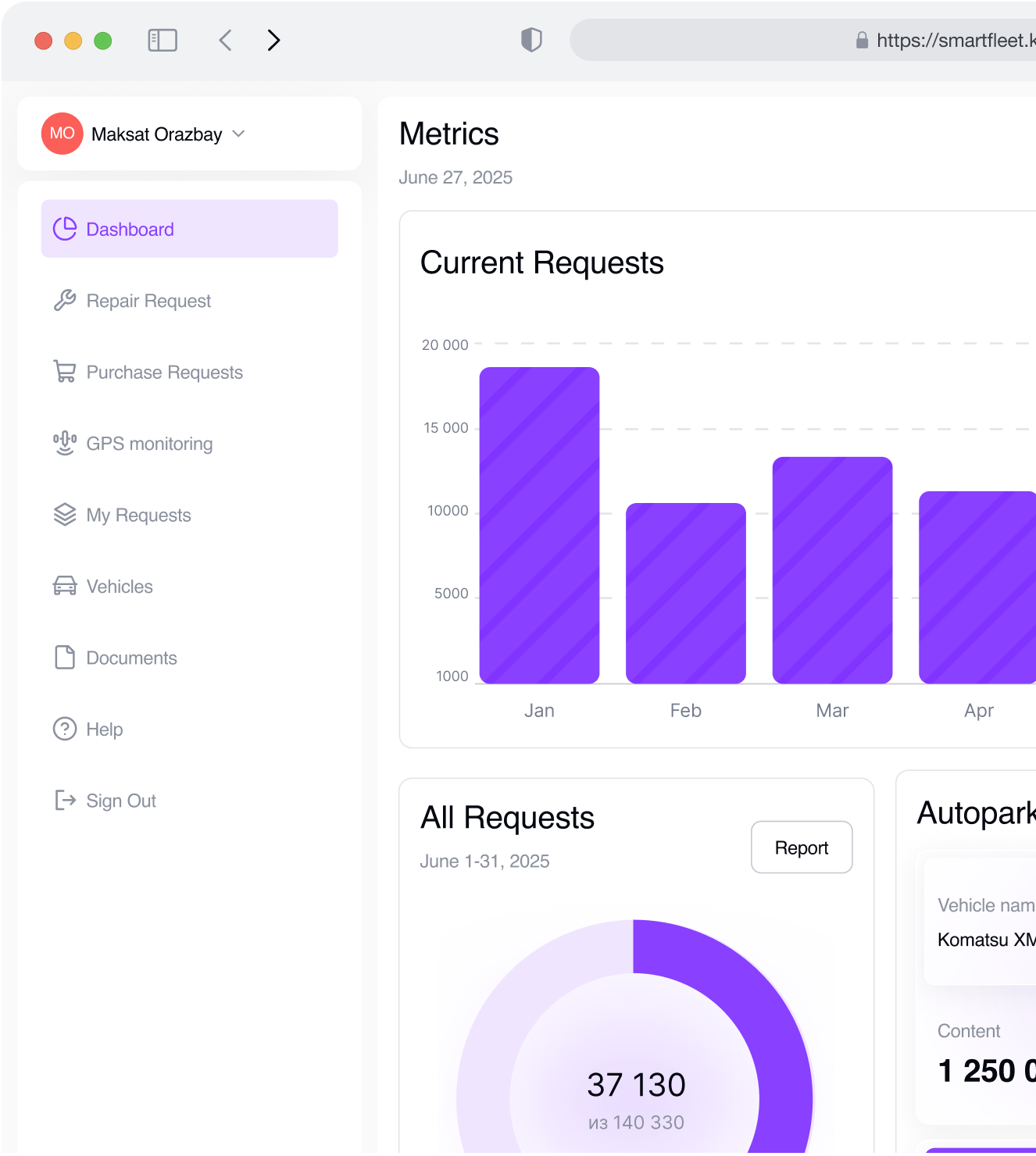Click the Purchase Requests cart icon
Image resolution: width=1036 pixels, height=1156 pixels.
click(65, 372)
